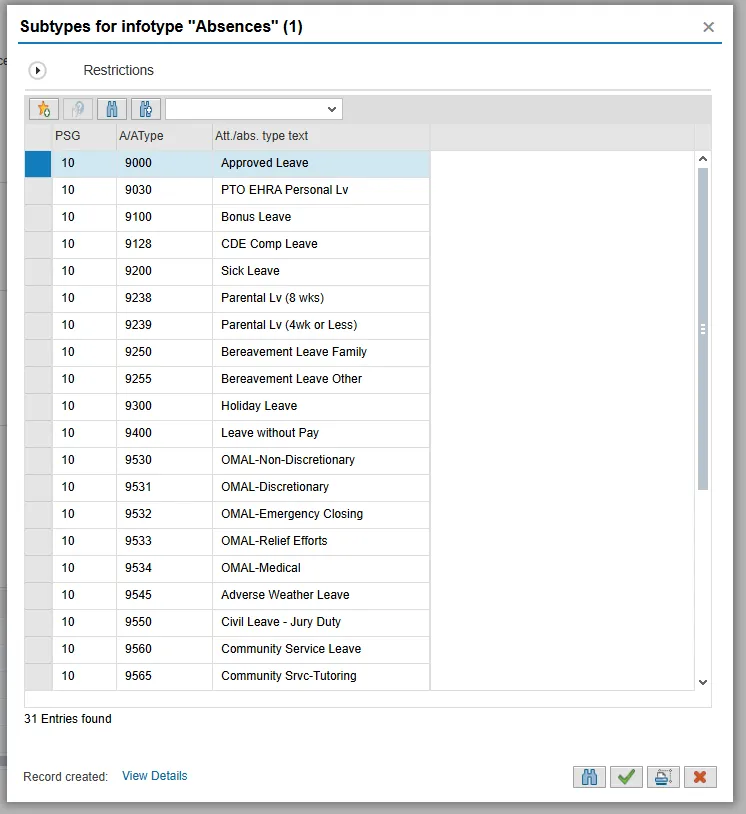Choose Leave without Pay in the list
The width and height of the screenshot is (746, 814).
point(269,433)
